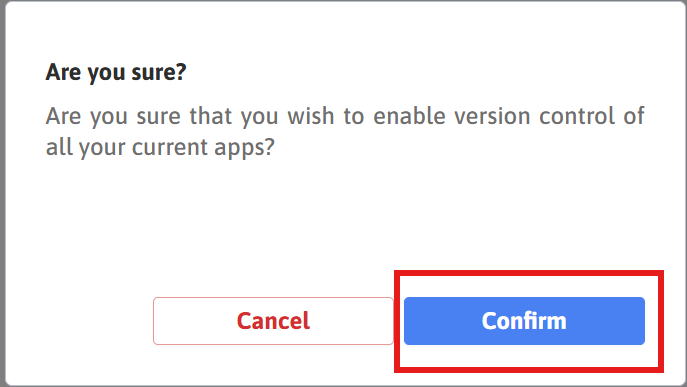Confirm enabling version control
This screenshot has width=687, height=387.
pos(524,321)
